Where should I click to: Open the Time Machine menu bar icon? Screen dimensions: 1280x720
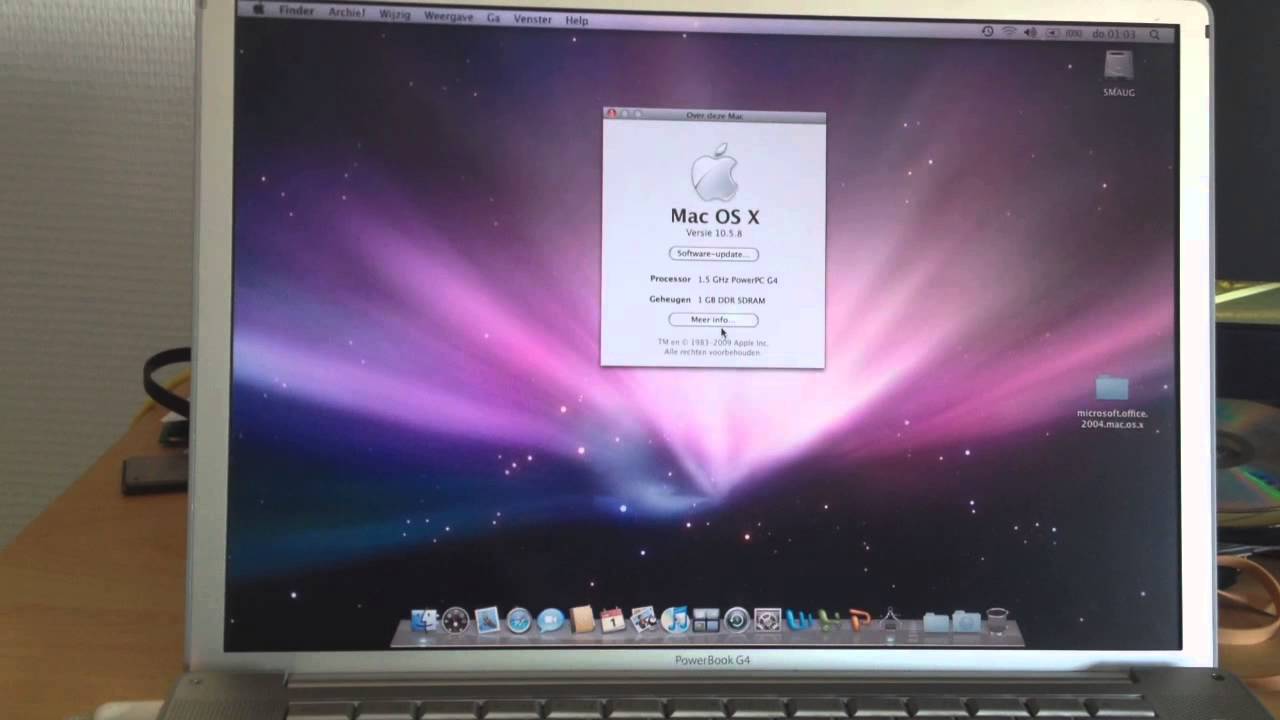click(987, 32)
